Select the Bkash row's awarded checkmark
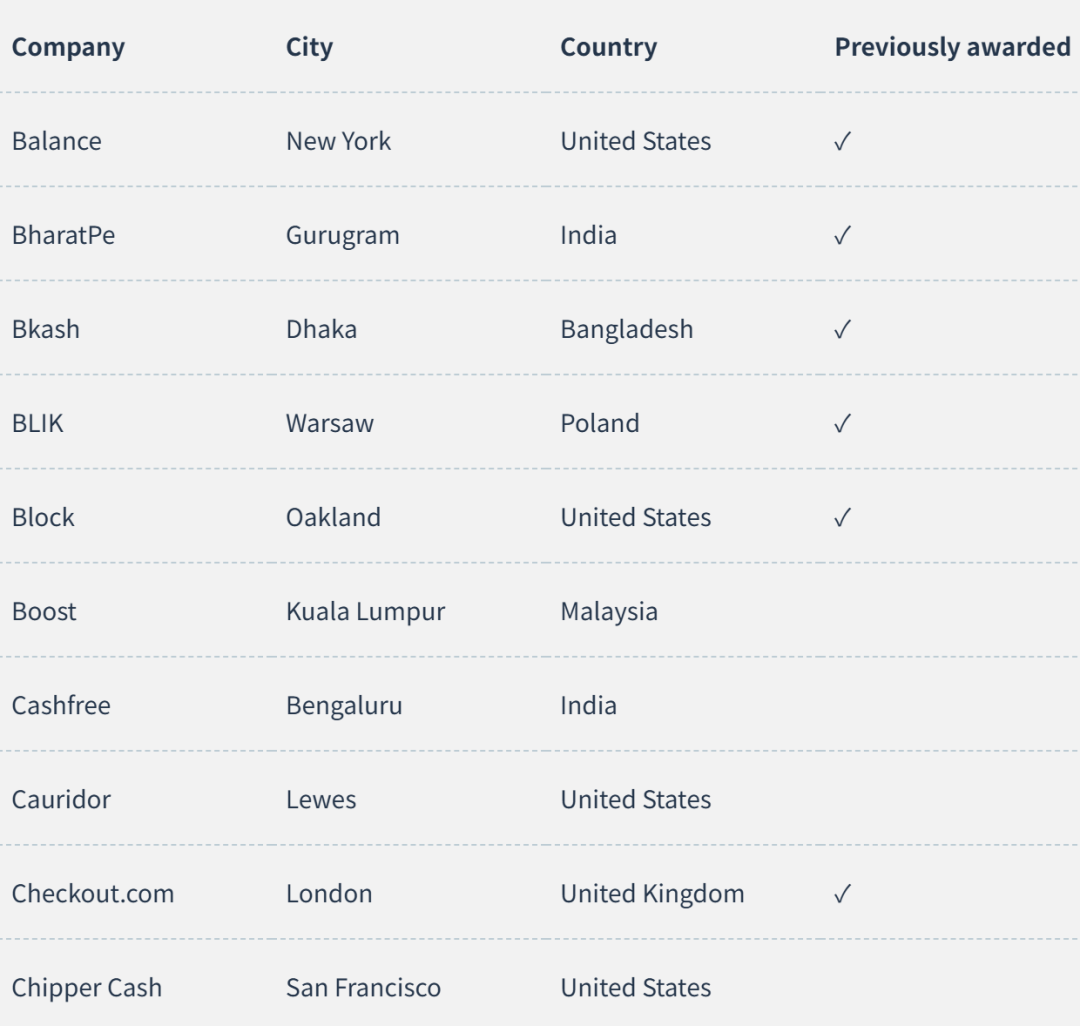Viewport: 1080px width, 1026px height. pyautogui.click(x=842, y=330)
